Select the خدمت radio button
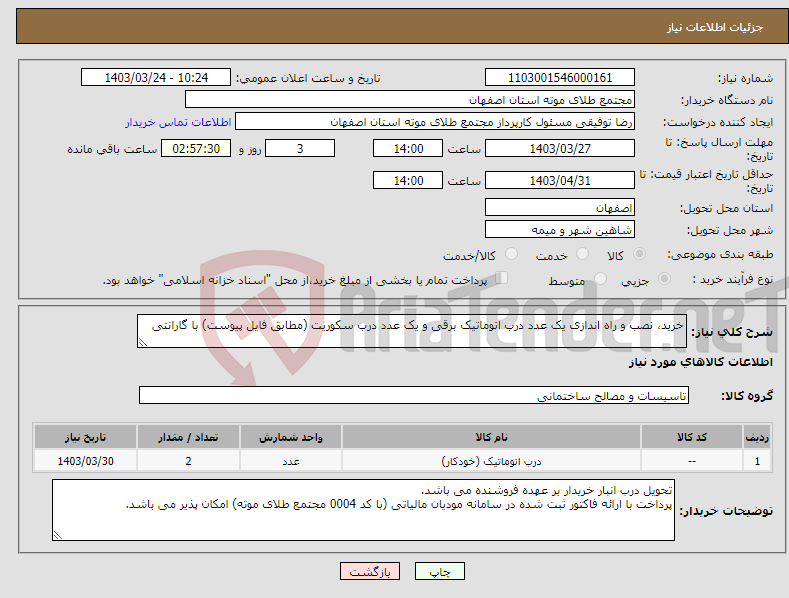The width and height of the screenshot is (789, 598). [582, 254]
